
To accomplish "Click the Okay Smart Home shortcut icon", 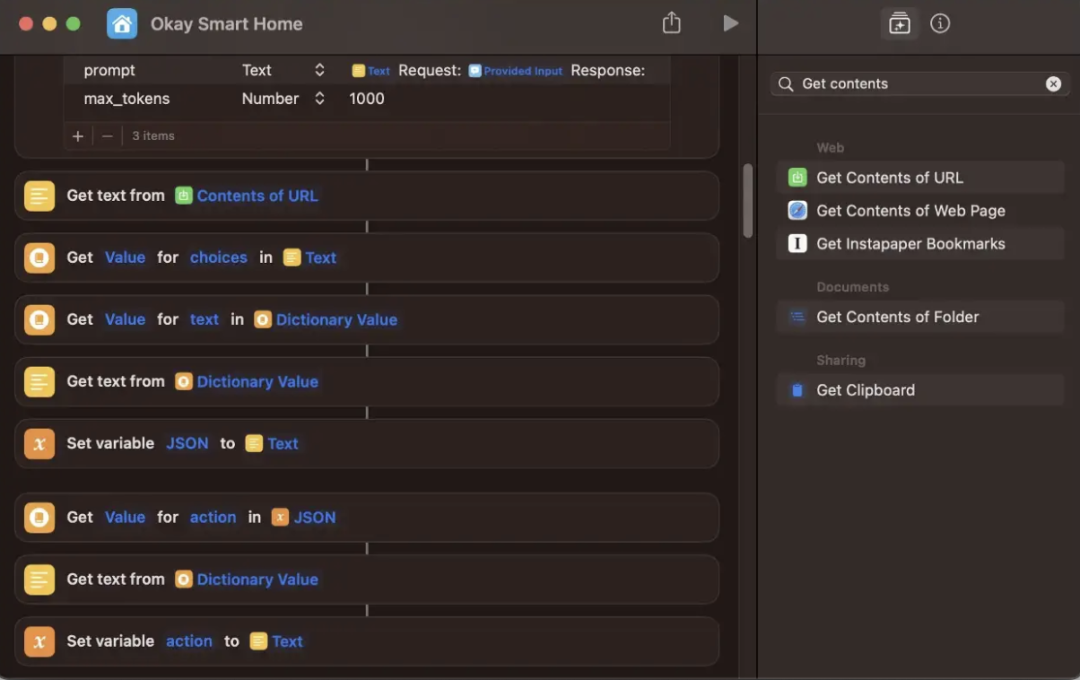I will pos(122,24).
